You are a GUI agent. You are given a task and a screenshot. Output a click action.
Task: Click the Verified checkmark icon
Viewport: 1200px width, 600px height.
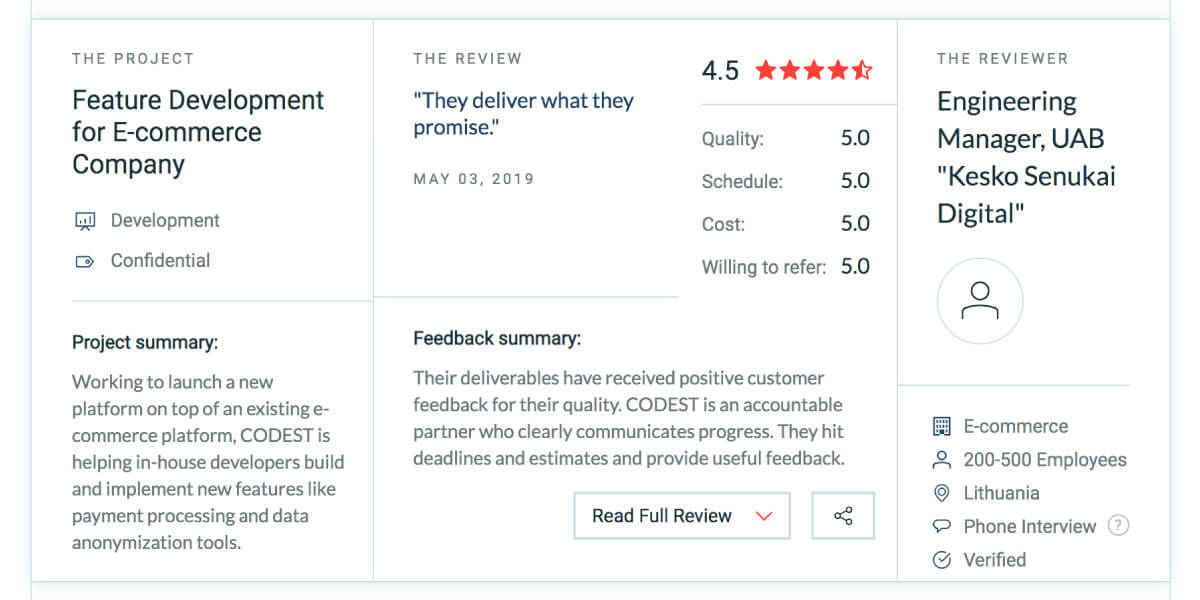(x=941, y=560)
